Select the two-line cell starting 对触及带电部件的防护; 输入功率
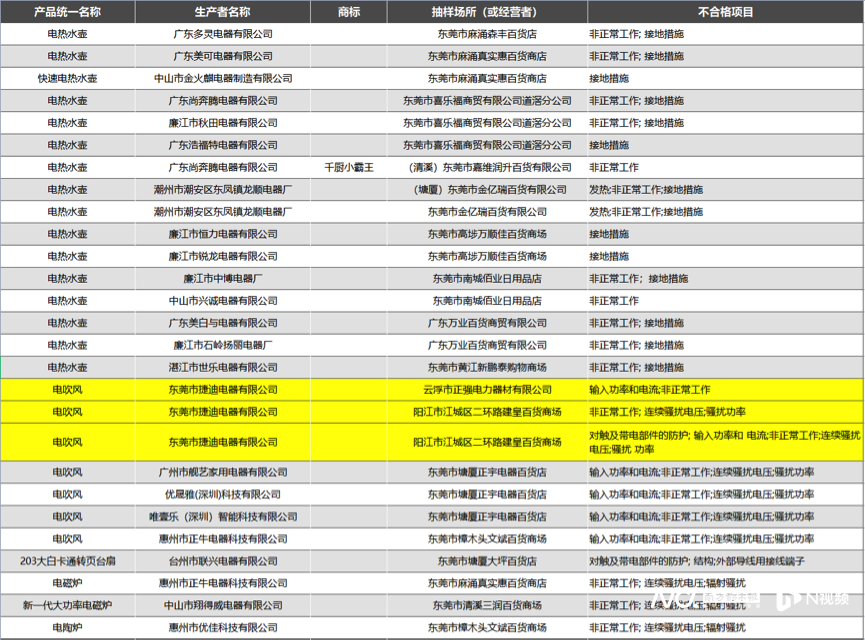This screenshot has width=865, height=640. (x=725, y=442)
